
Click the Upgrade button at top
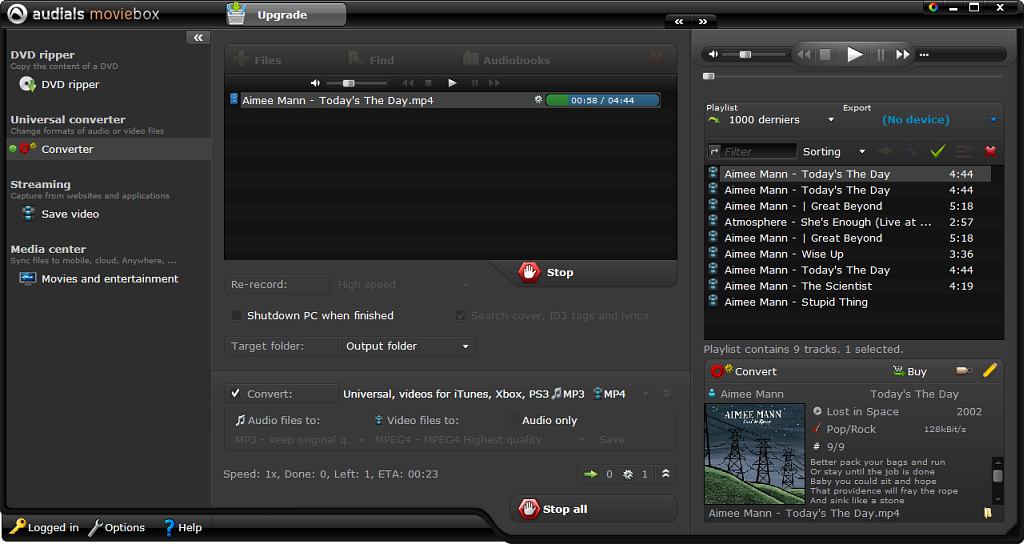coord(286,14)
